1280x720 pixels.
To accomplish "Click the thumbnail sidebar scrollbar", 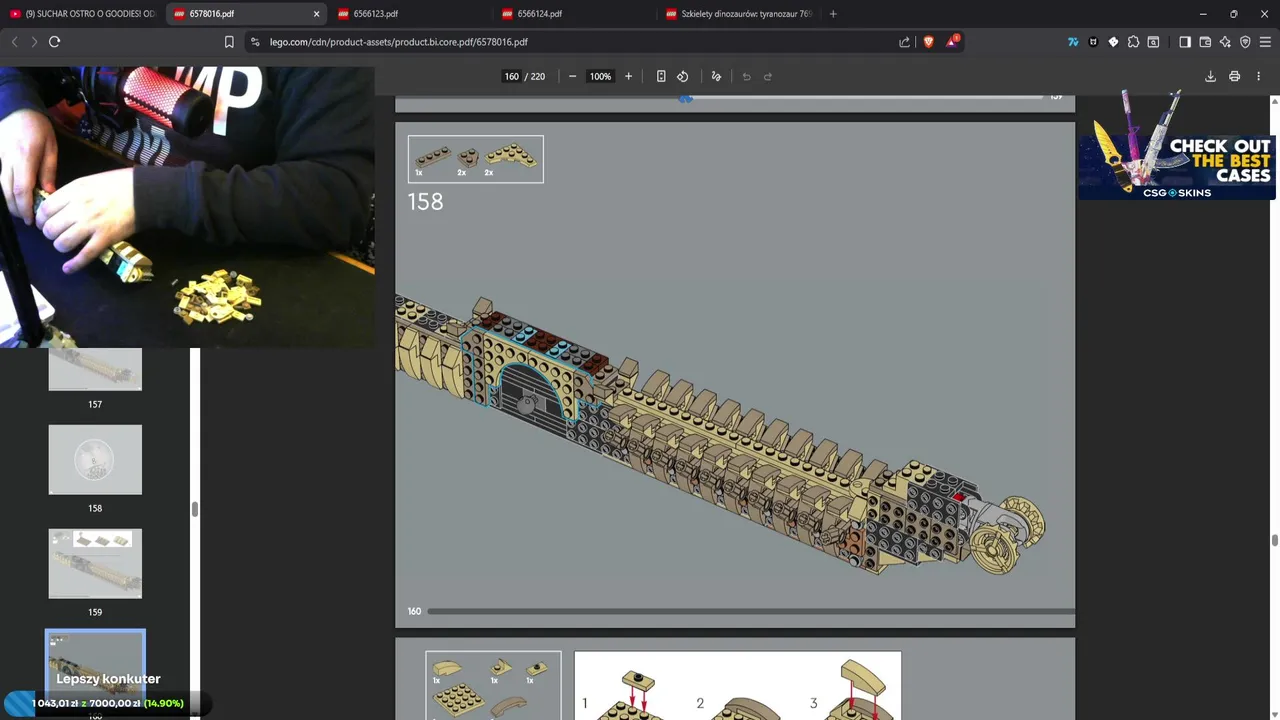I will click(195, 509).
